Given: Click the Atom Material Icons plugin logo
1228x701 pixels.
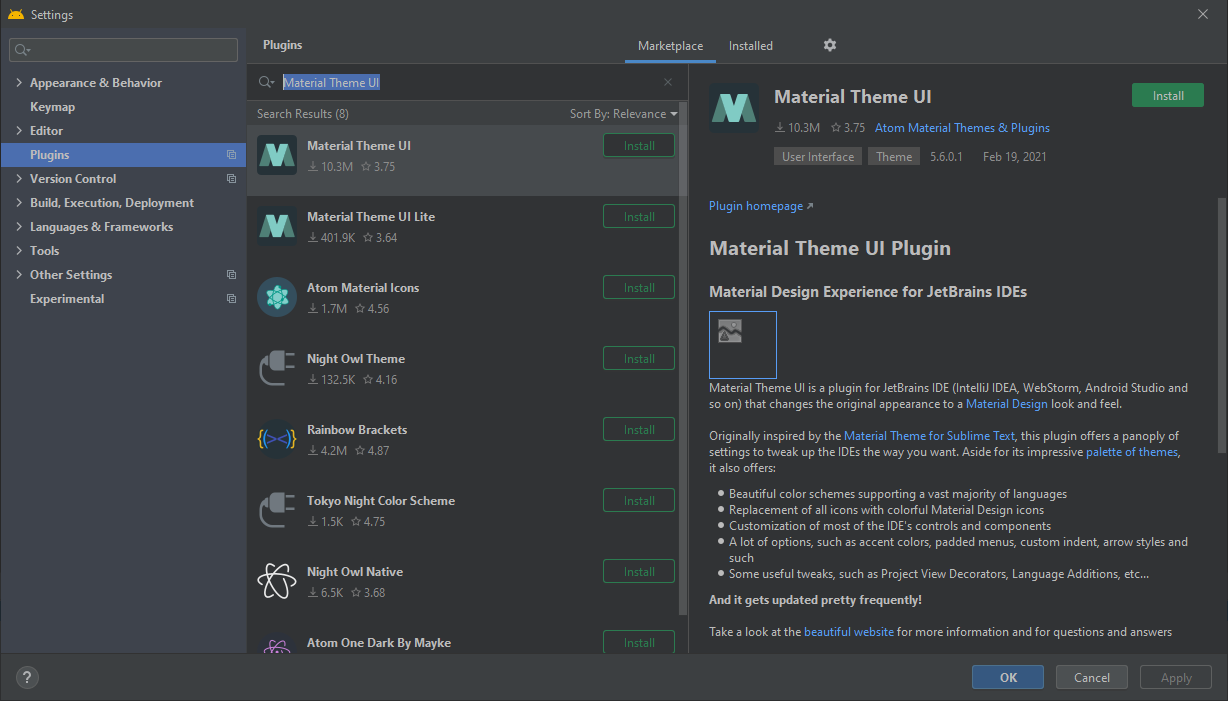Looking at the screenshot, I should tap(277, 297).
